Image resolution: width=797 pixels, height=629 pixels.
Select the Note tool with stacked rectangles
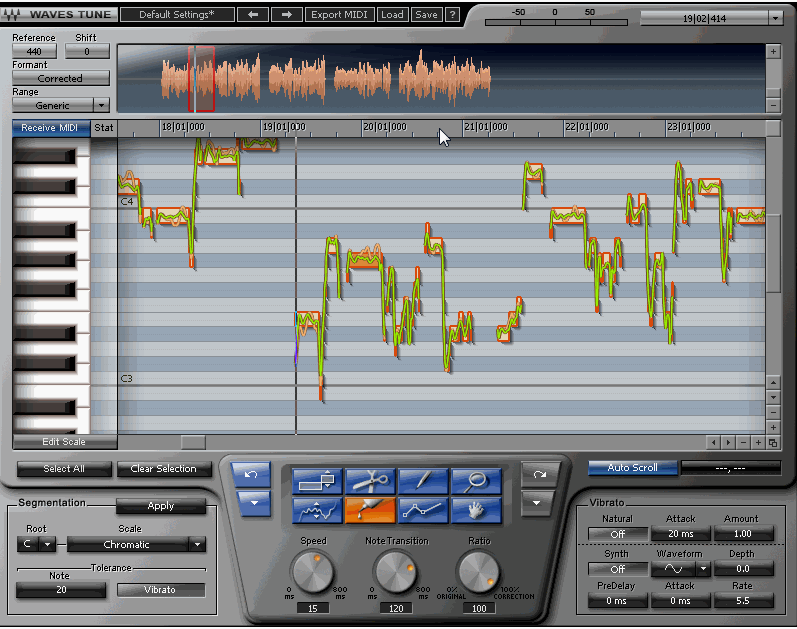tap(317, 481)
